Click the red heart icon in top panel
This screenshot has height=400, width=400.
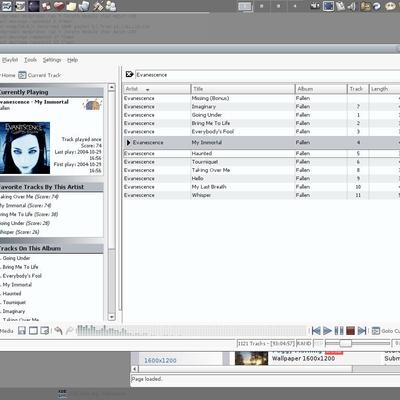(x=59, y=6)
